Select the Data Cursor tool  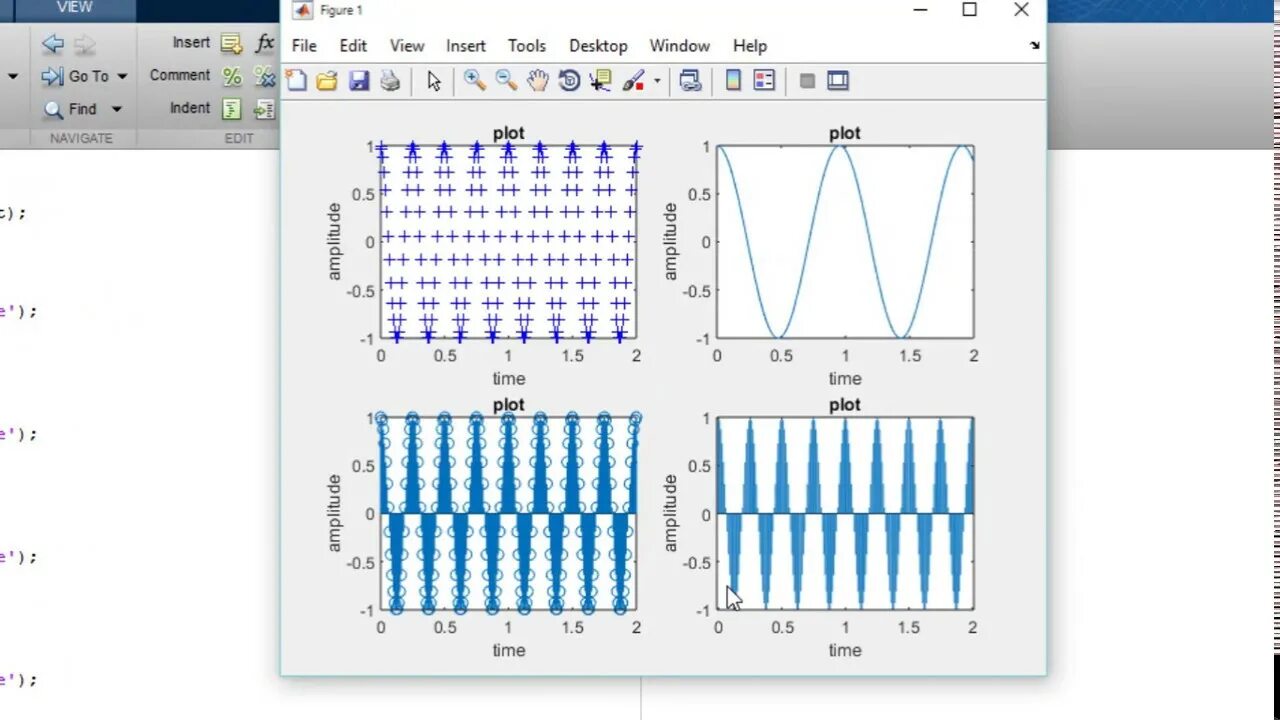pyautogui.click(x=600, y=81)
